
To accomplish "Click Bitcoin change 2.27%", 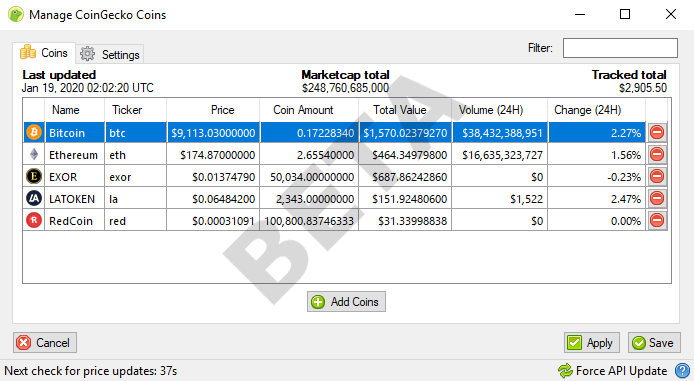I will (x=597, y=133).
